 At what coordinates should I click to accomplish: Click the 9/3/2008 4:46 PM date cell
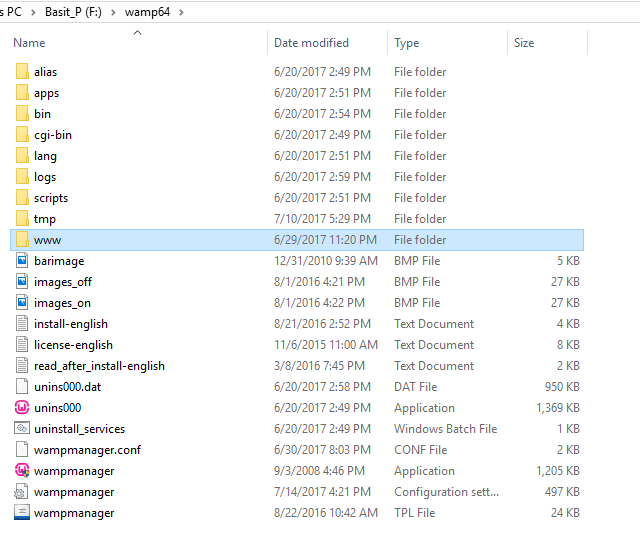click(319, 471)
